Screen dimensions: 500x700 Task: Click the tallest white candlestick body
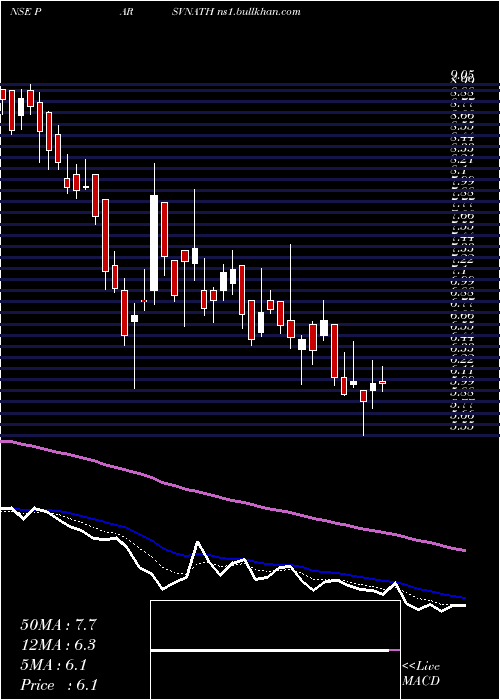(x=154, y=243)
